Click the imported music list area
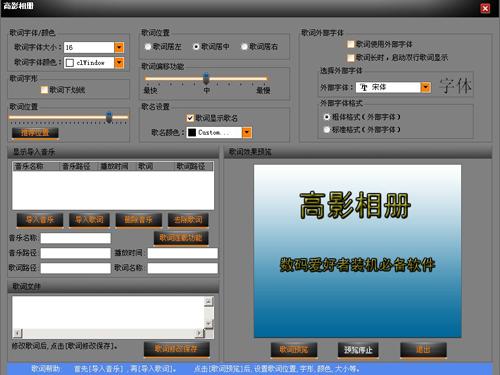Viewport: 500px width, 375px height. 113,190
